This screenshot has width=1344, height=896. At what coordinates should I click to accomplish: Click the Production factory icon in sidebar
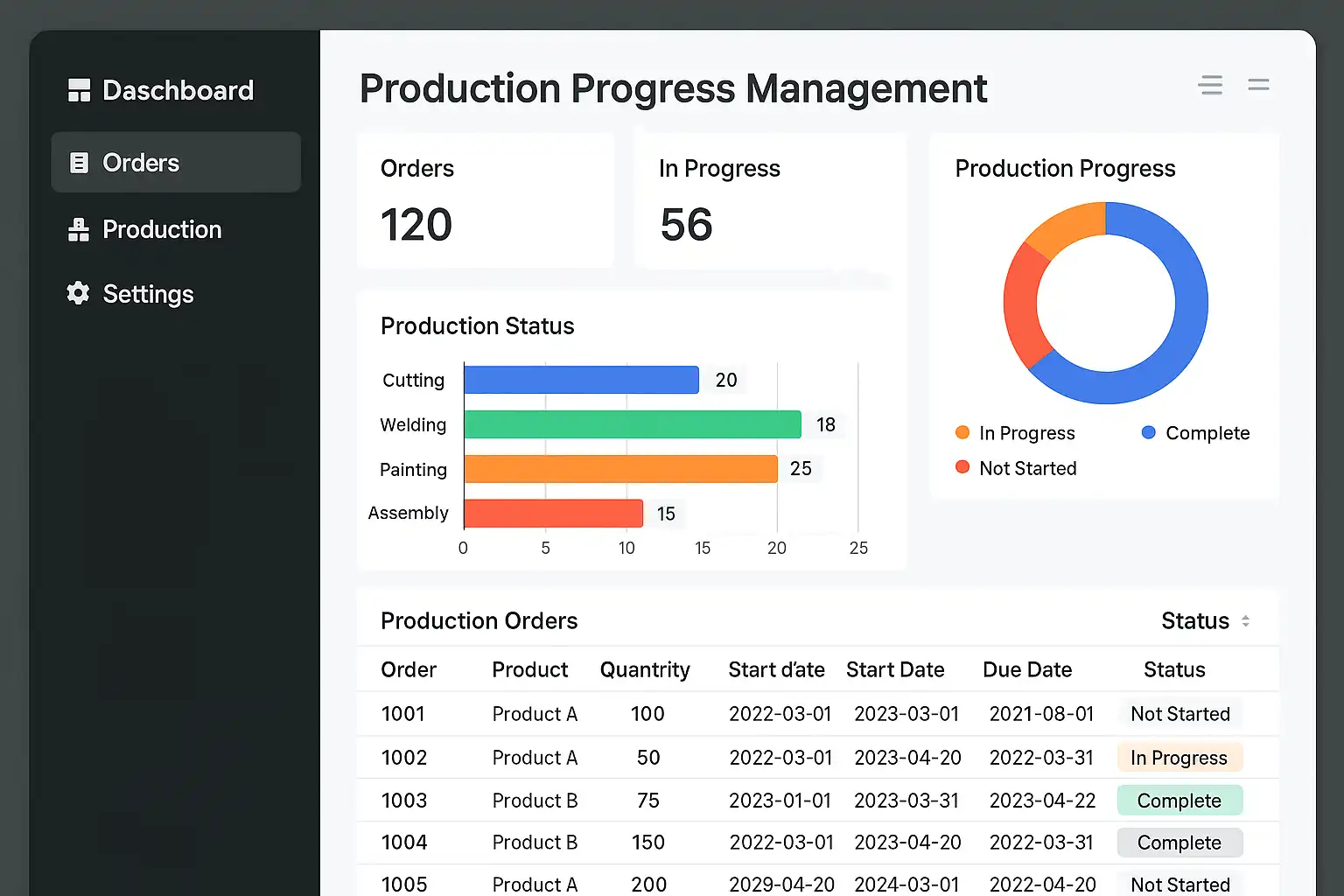(79, 229)
